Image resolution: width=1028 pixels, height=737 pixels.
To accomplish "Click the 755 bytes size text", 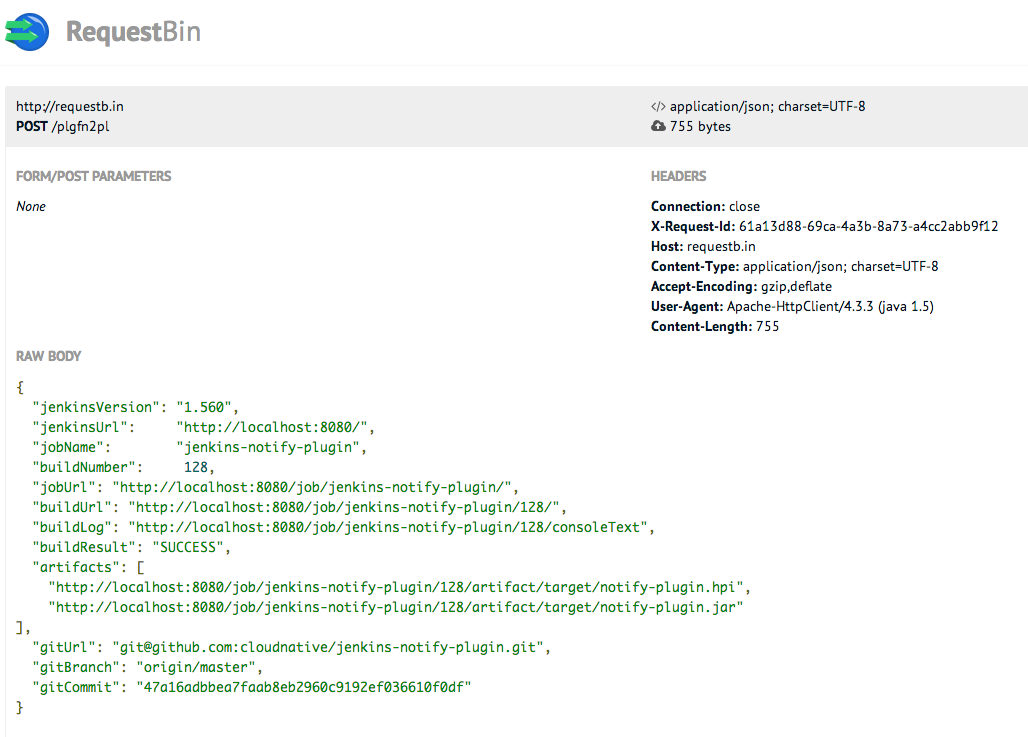I will coord(700,127).
